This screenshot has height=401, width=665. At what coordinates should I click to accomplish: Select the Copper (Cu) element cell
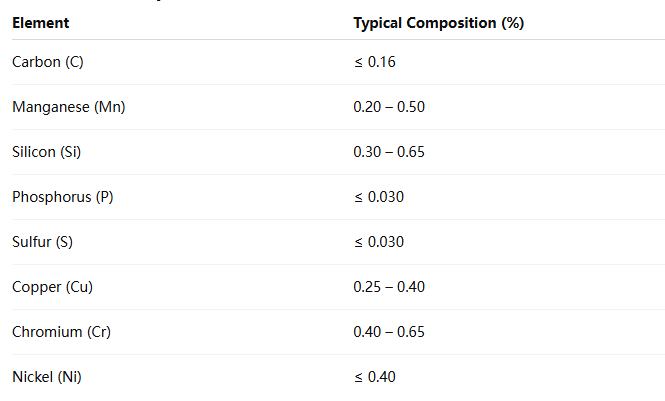[51, 287]
